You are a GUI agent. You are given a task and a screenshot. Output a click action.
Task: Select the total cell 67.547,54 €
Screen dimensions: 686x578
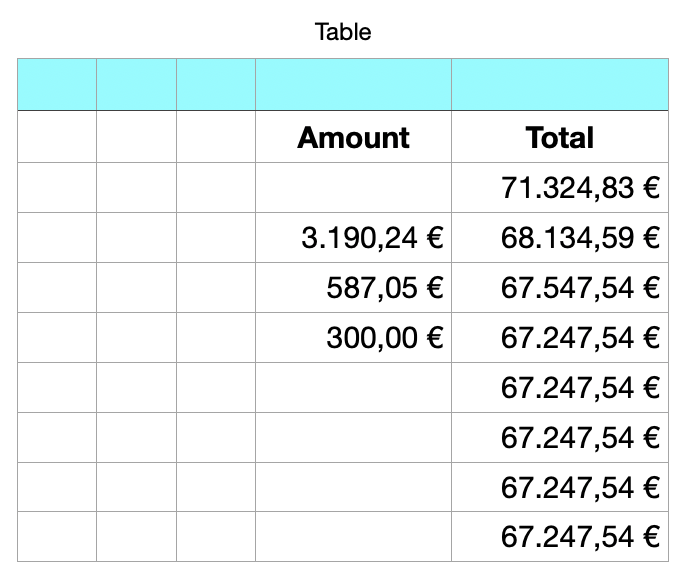560,287
